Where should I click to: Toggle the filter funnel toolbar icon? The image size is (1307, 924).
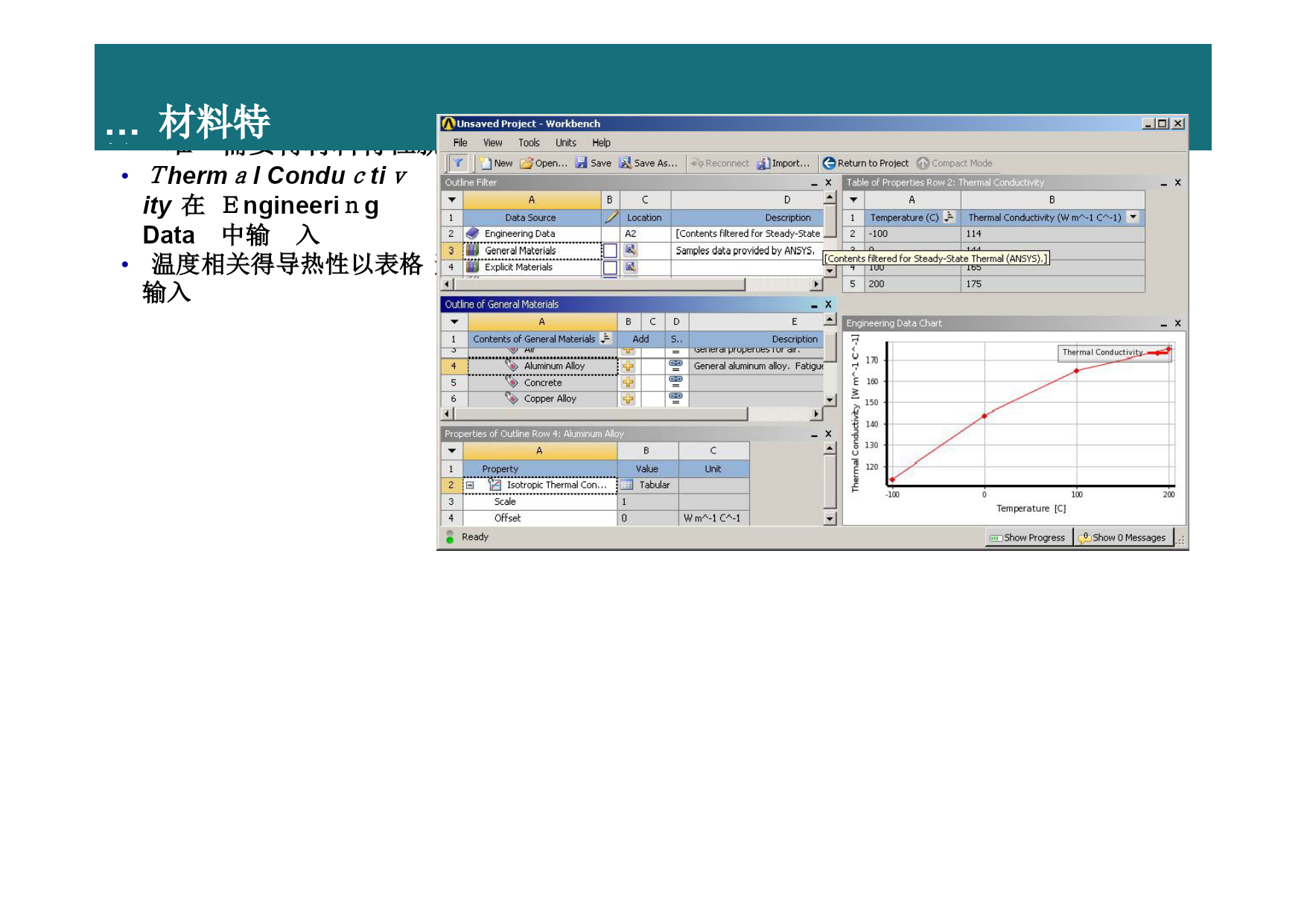[458, 163]
